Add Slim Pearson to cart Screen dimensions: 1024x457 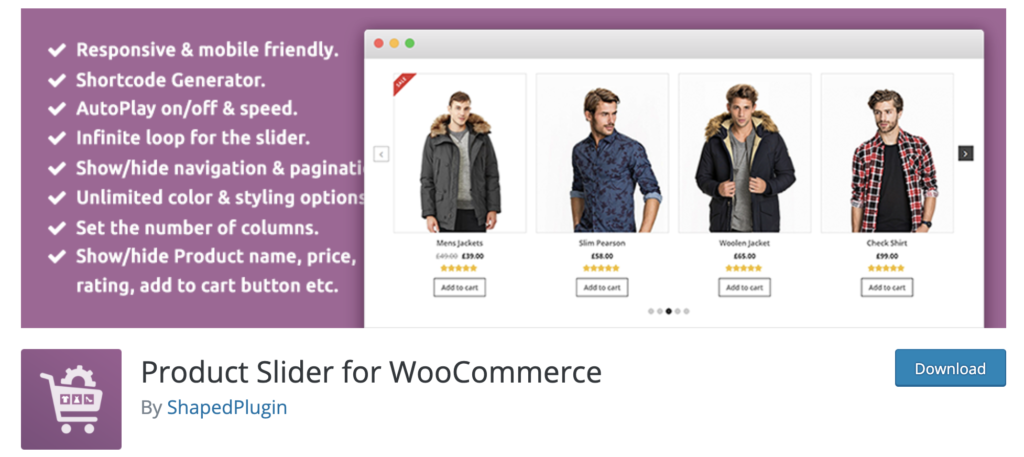pyautogui.click(x=602, y=288)
